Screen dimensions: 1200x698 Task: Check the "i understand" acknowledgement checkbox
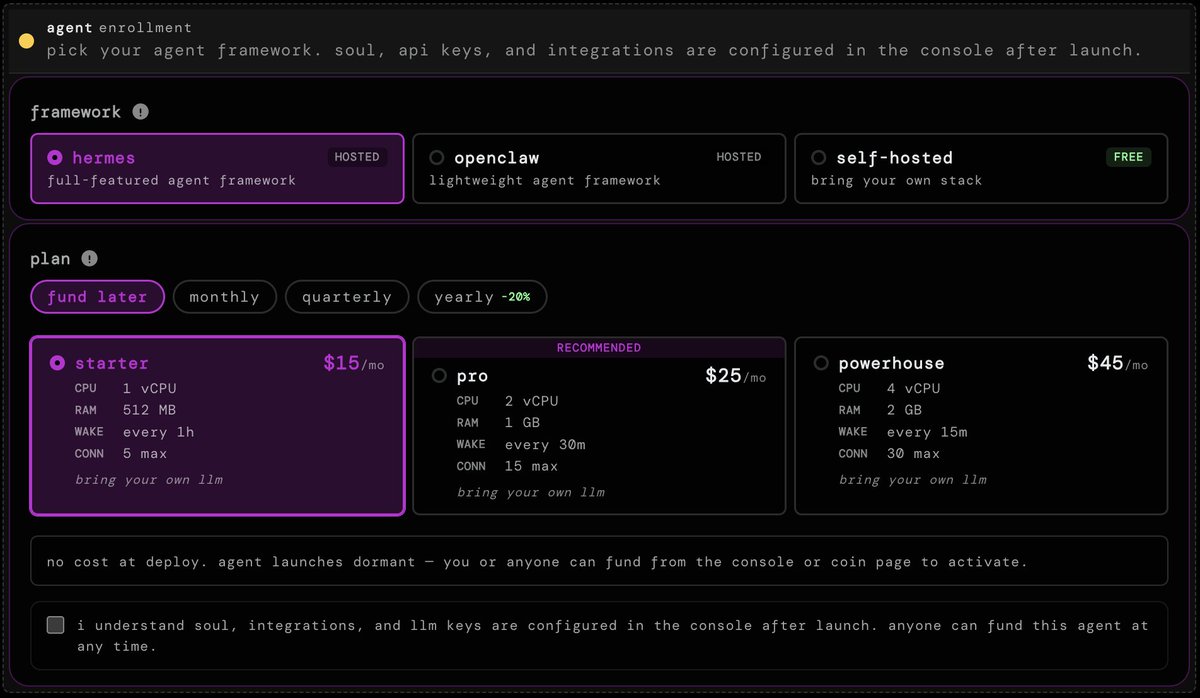tap(56, 625)
